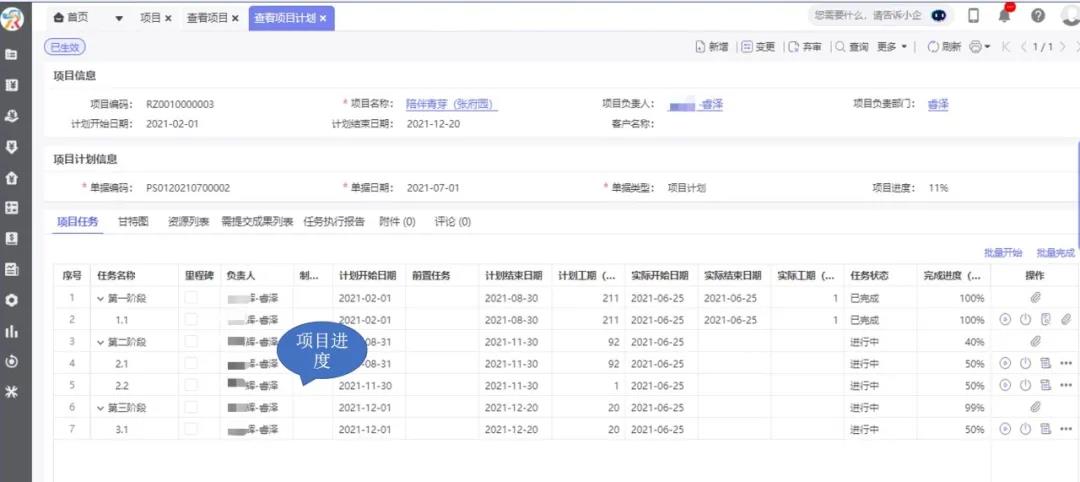Click the assistant search input box

pos(866,16)
